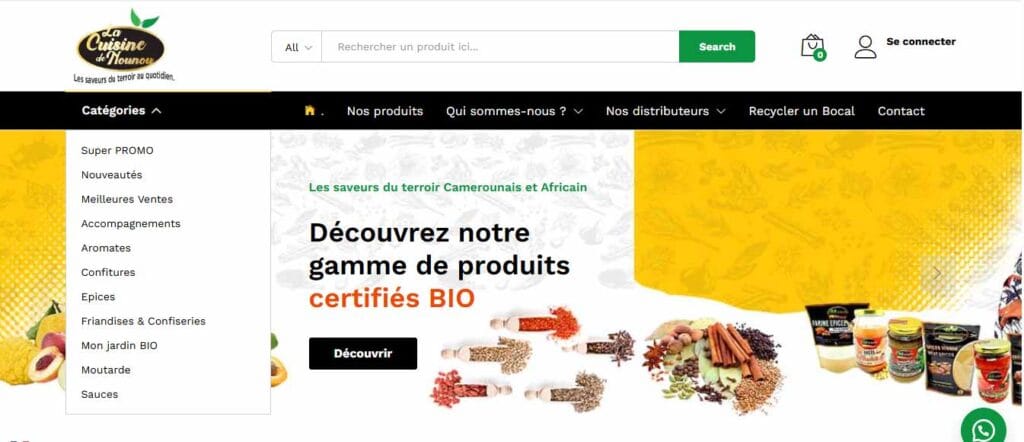
Task: Click the green Search button
Action: click(717, 47)
